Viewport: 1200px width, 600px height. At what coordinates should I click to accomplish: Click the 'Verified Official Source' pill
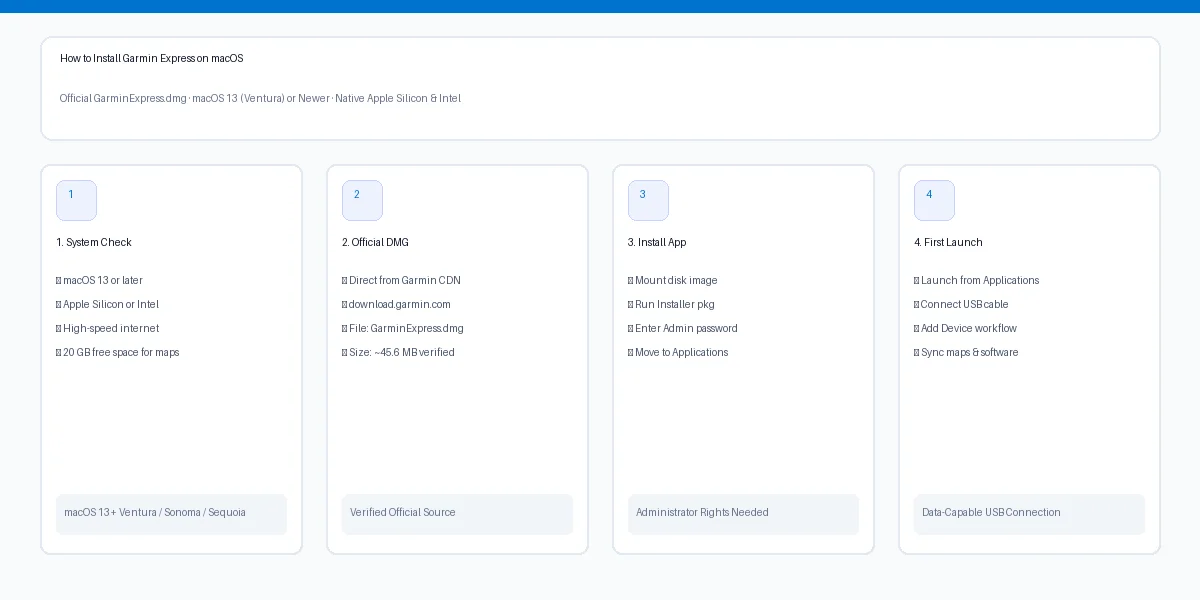click(457, 514)
